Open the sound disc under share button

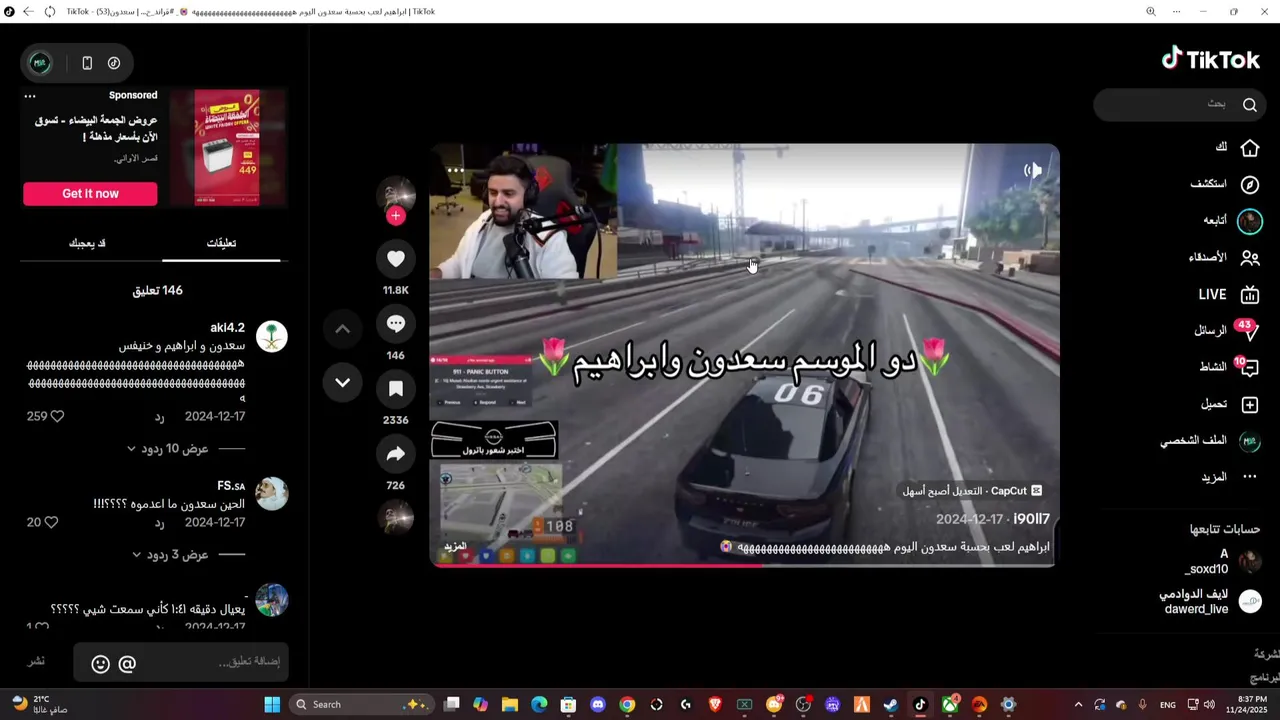396,517
